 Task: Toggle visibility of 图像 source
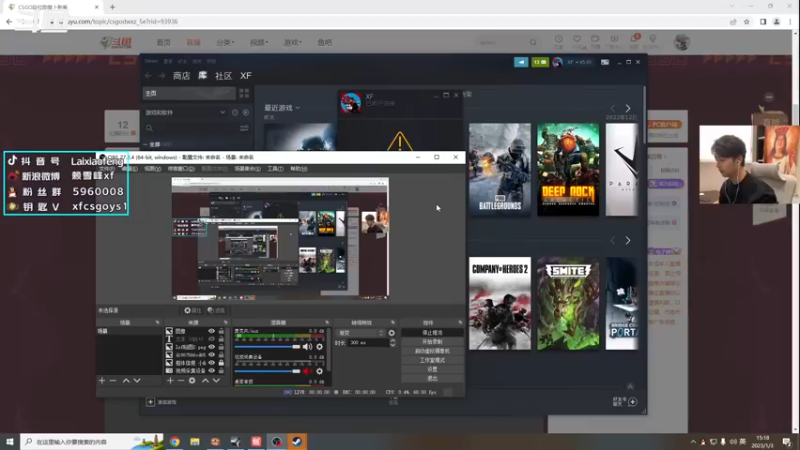point(211,331)
